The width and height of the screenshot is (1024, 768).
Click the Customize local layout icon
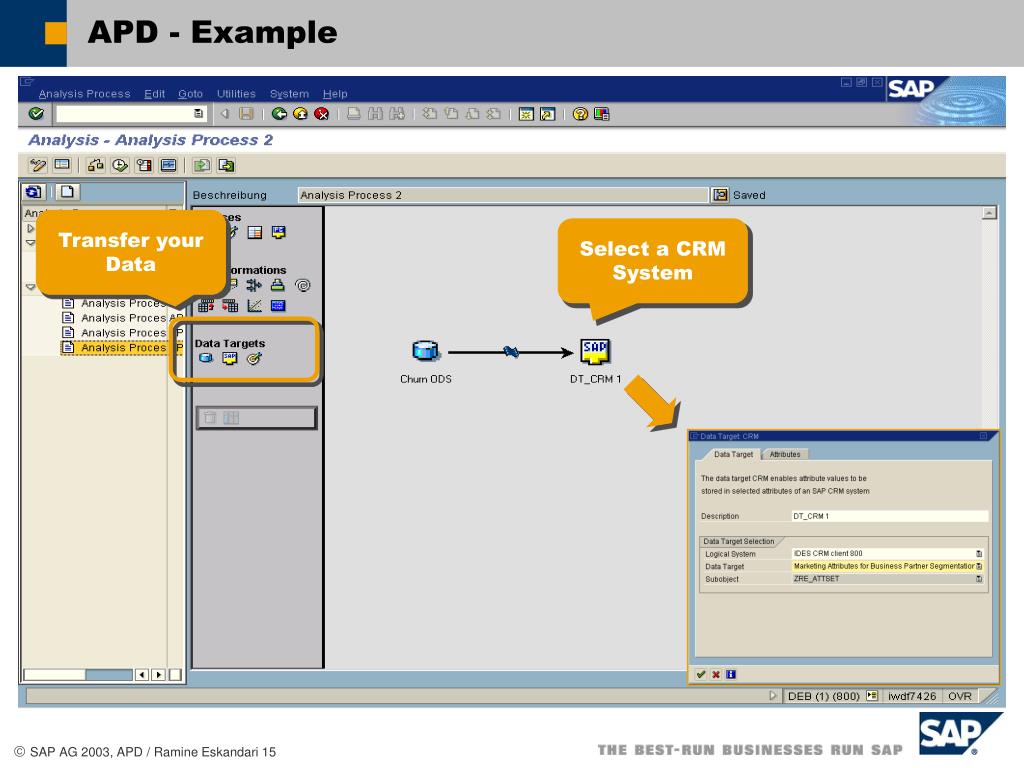[x=601, y=114]
